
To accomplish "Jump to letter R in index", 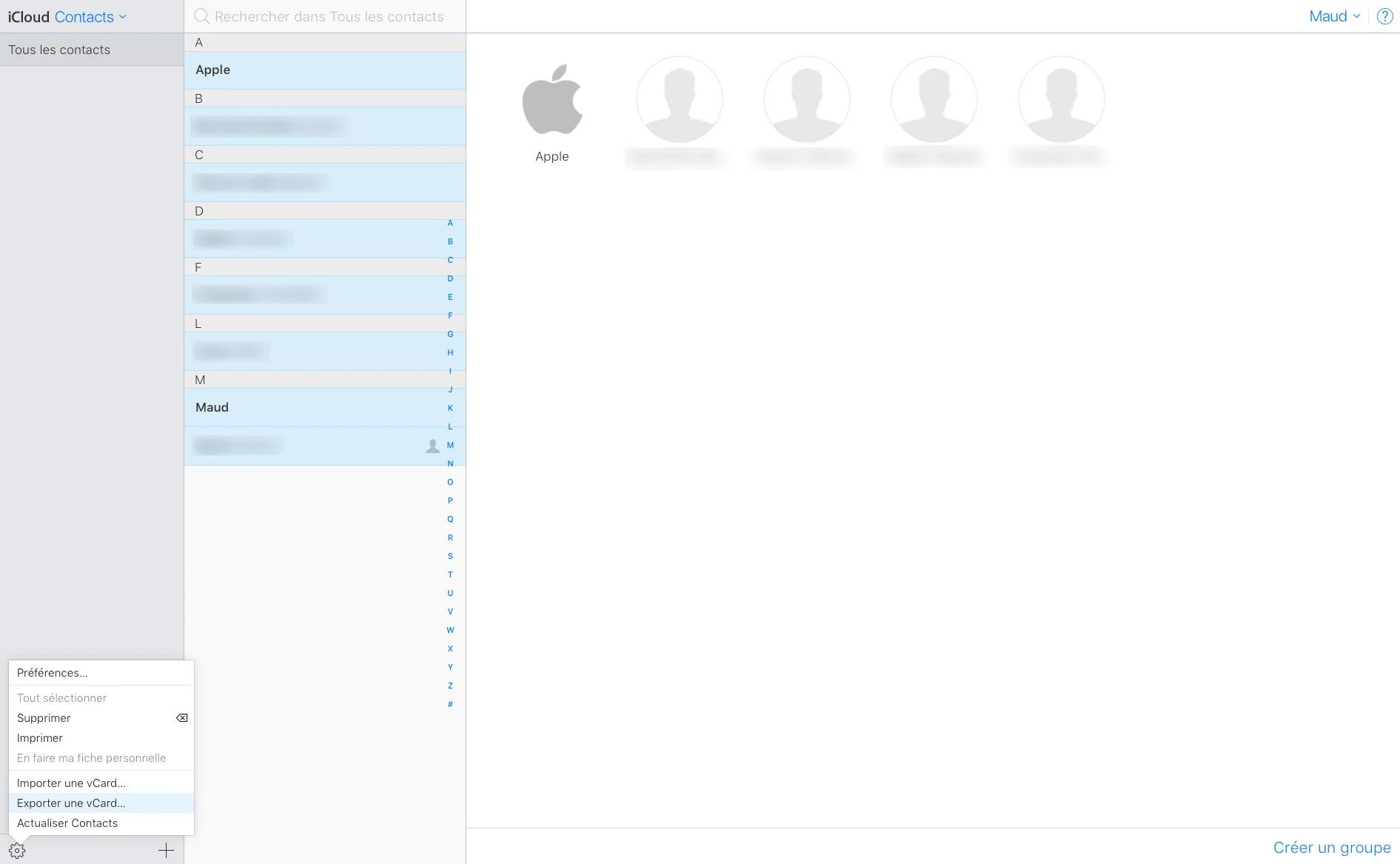I will (450, 538).
